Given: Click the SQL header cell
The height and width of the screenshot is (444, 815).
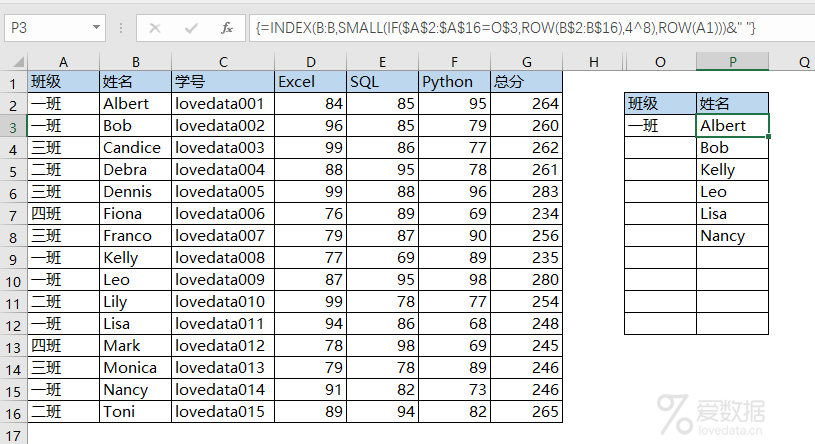Looking at the screenshot, I should click(x=383, y=82).
